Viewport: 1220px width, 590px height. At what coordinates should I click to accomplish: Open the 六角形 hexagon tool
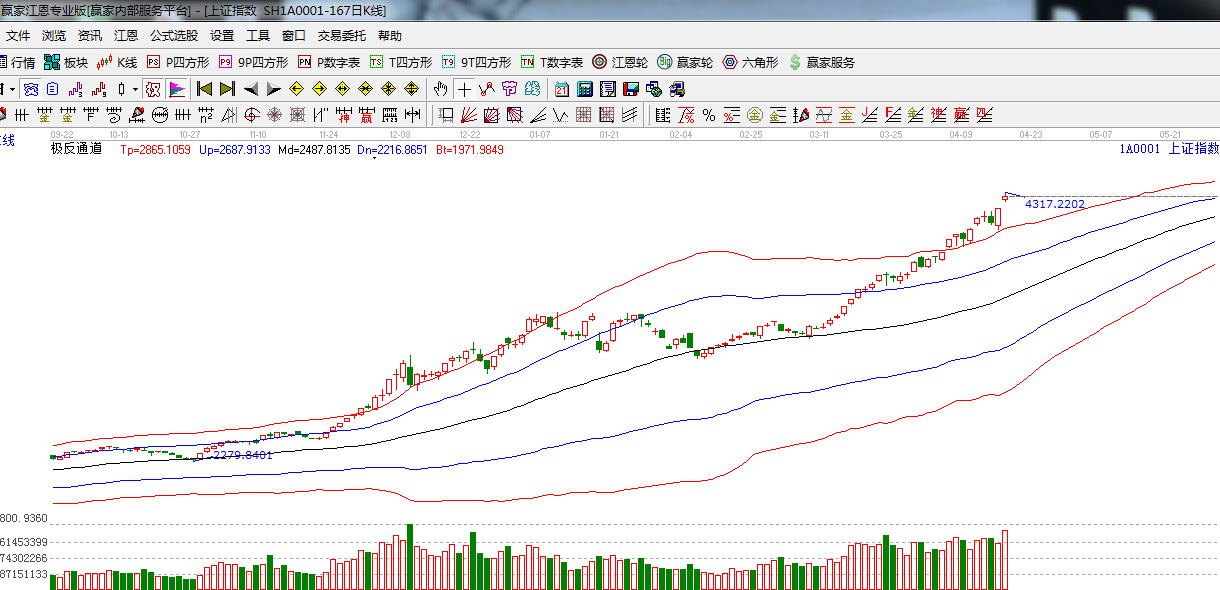pos(750,62)
